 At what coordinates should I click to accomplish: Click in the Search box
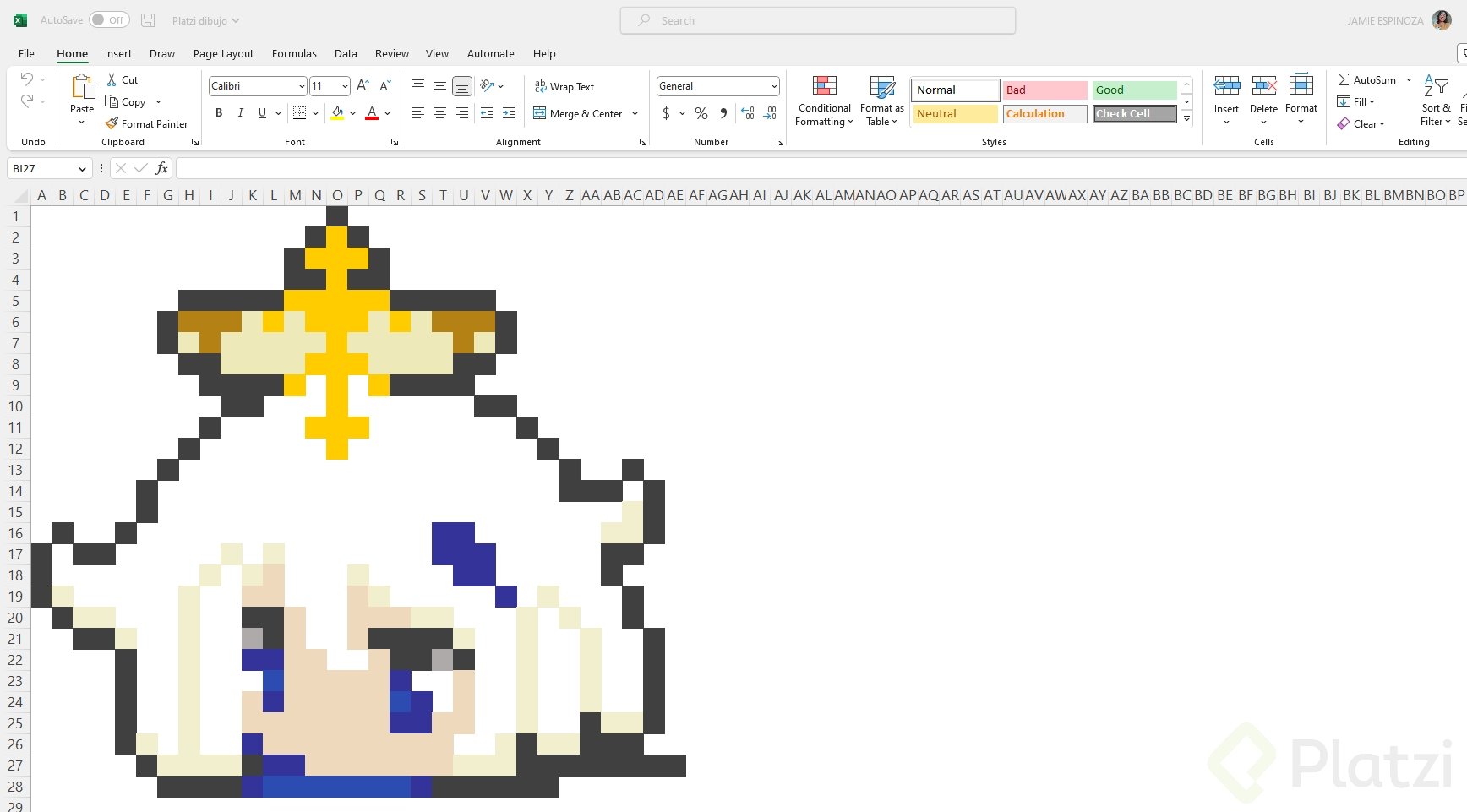click(x=818, y=20)
